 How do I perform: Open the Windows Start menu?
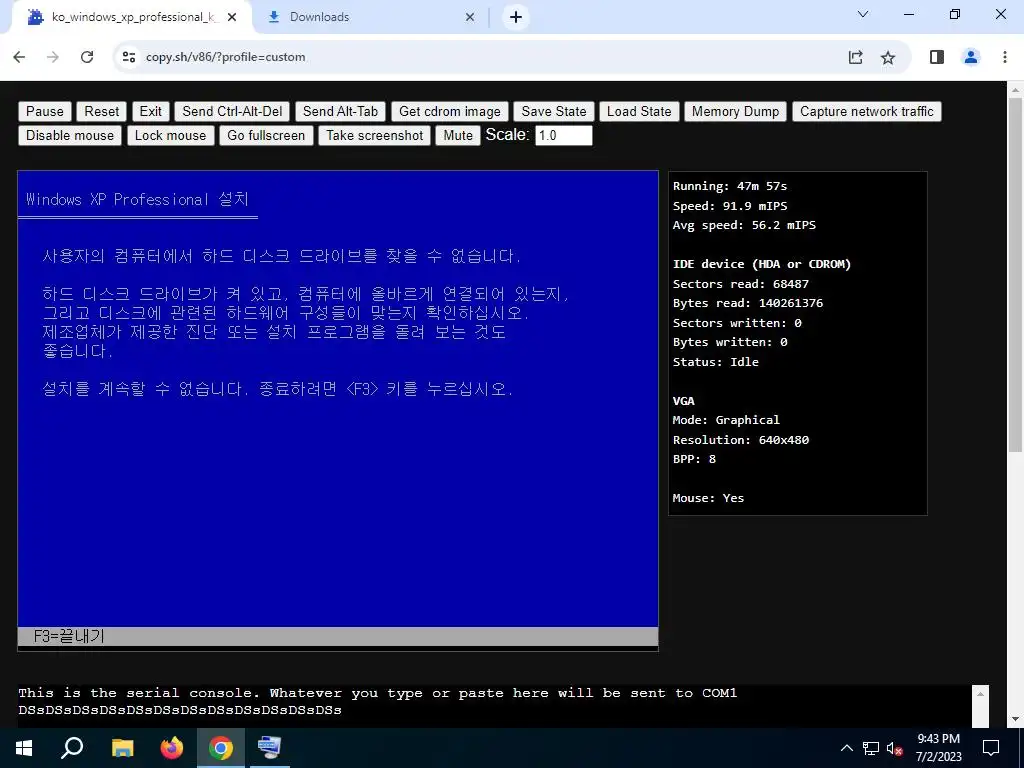24,748
